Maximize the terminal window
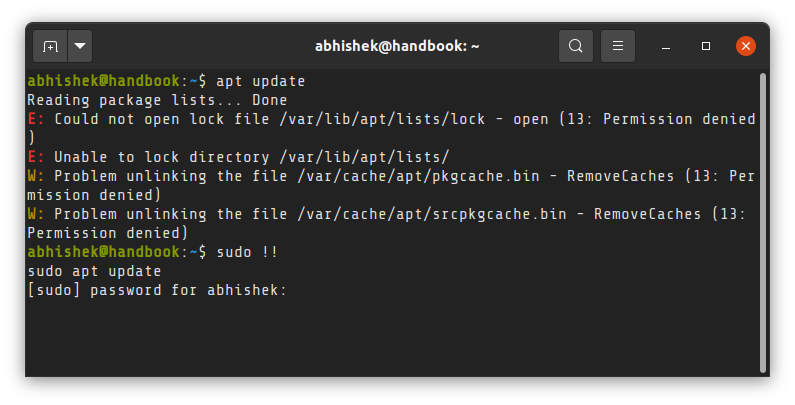 (x=705, y=46)
